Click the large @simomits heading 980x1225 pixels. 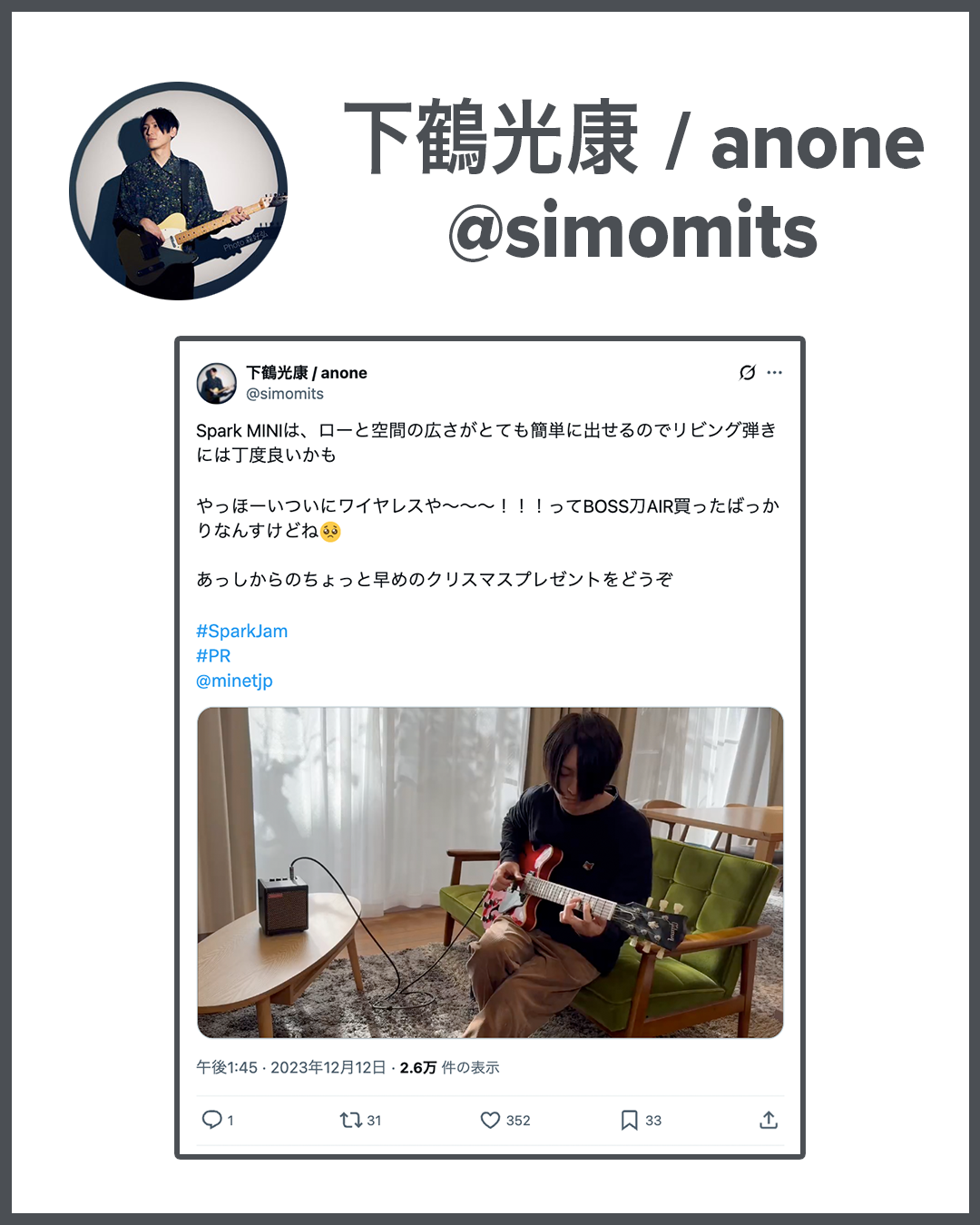(x=633, y=230)
